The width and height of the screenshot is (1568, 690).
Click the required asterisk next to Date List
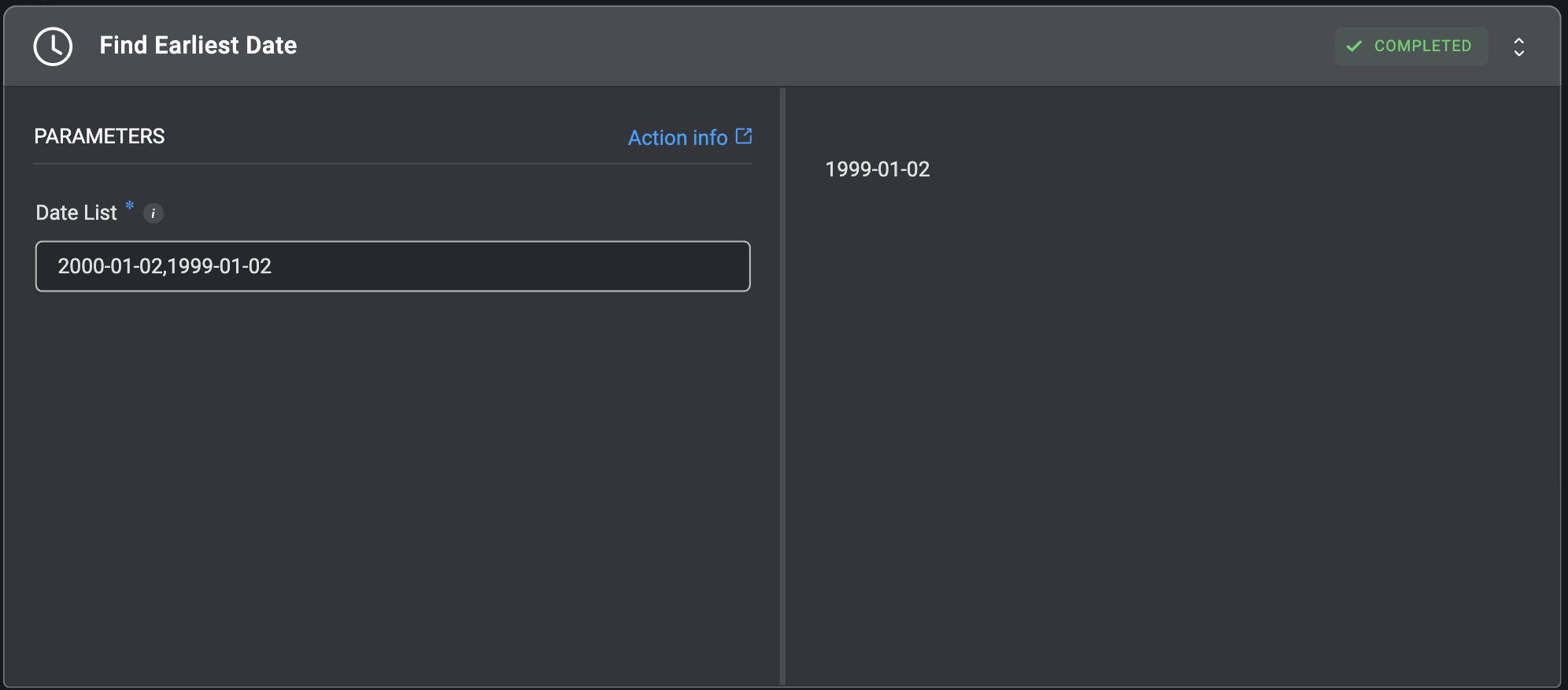coord(130,206)
